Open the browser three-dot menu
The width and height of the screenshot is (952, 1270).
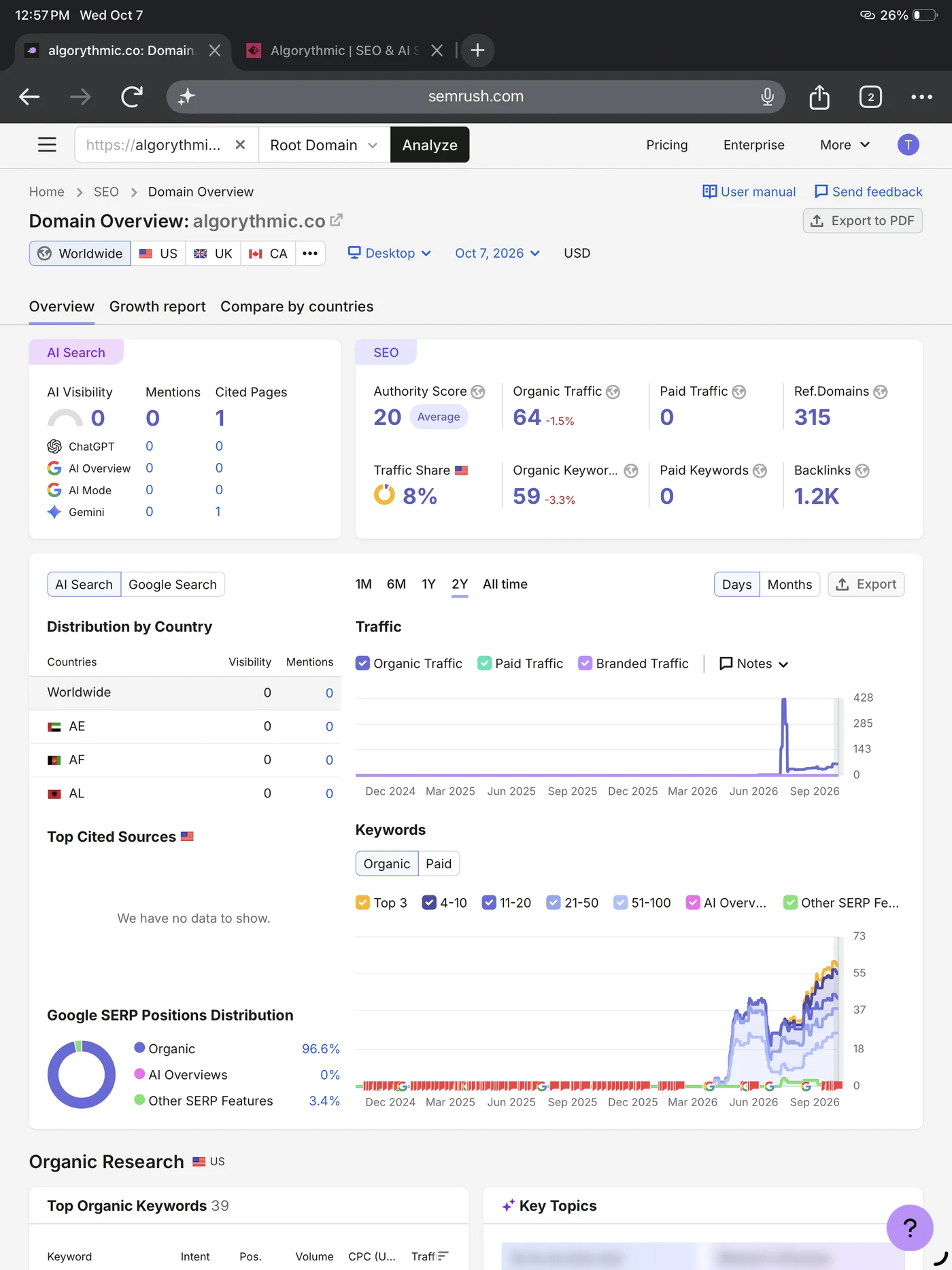pos(921,97)
